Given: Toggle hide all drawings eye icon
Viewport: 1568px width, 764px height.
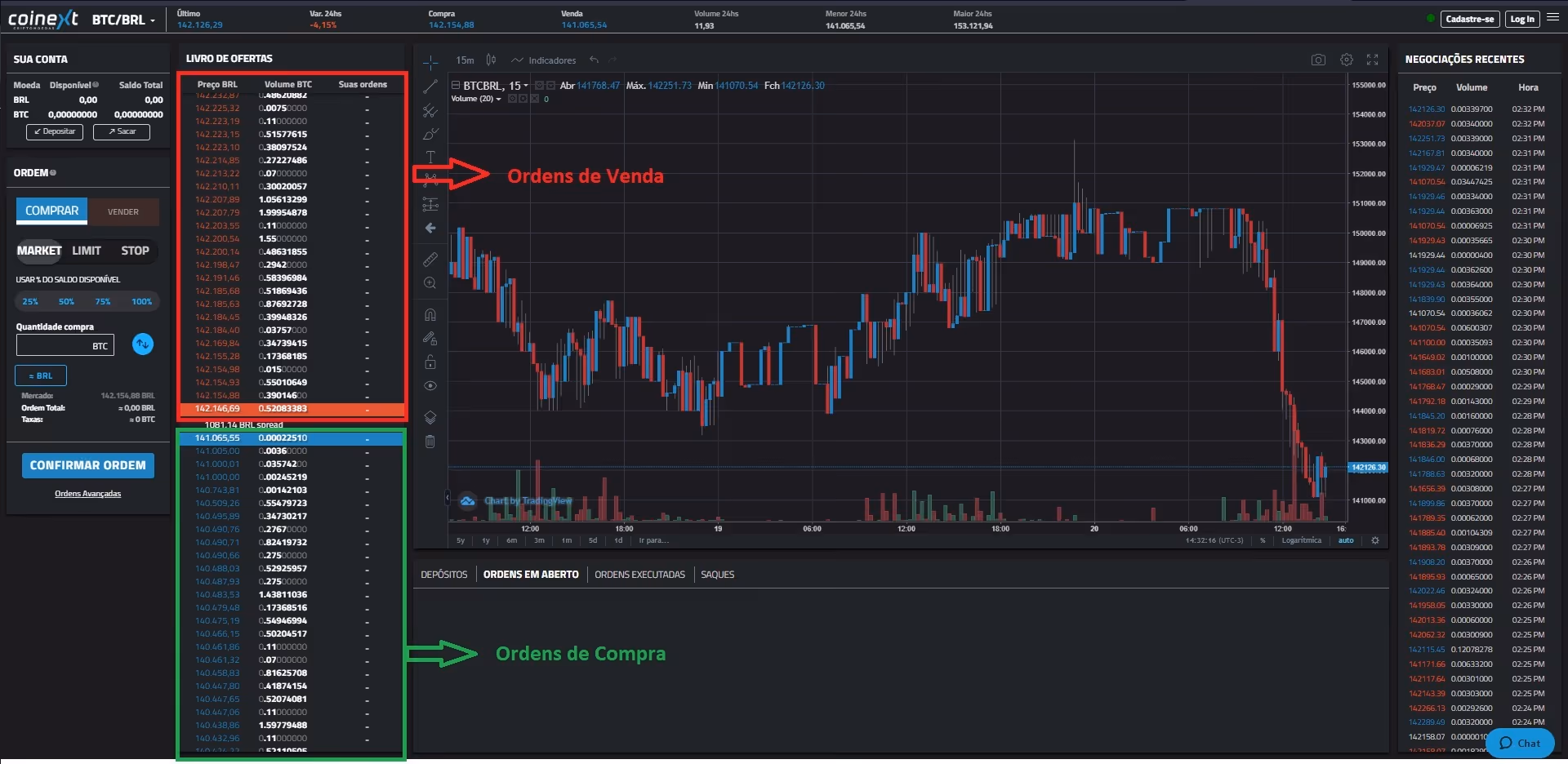Looking at the screenshot, I should pos(430,385).
